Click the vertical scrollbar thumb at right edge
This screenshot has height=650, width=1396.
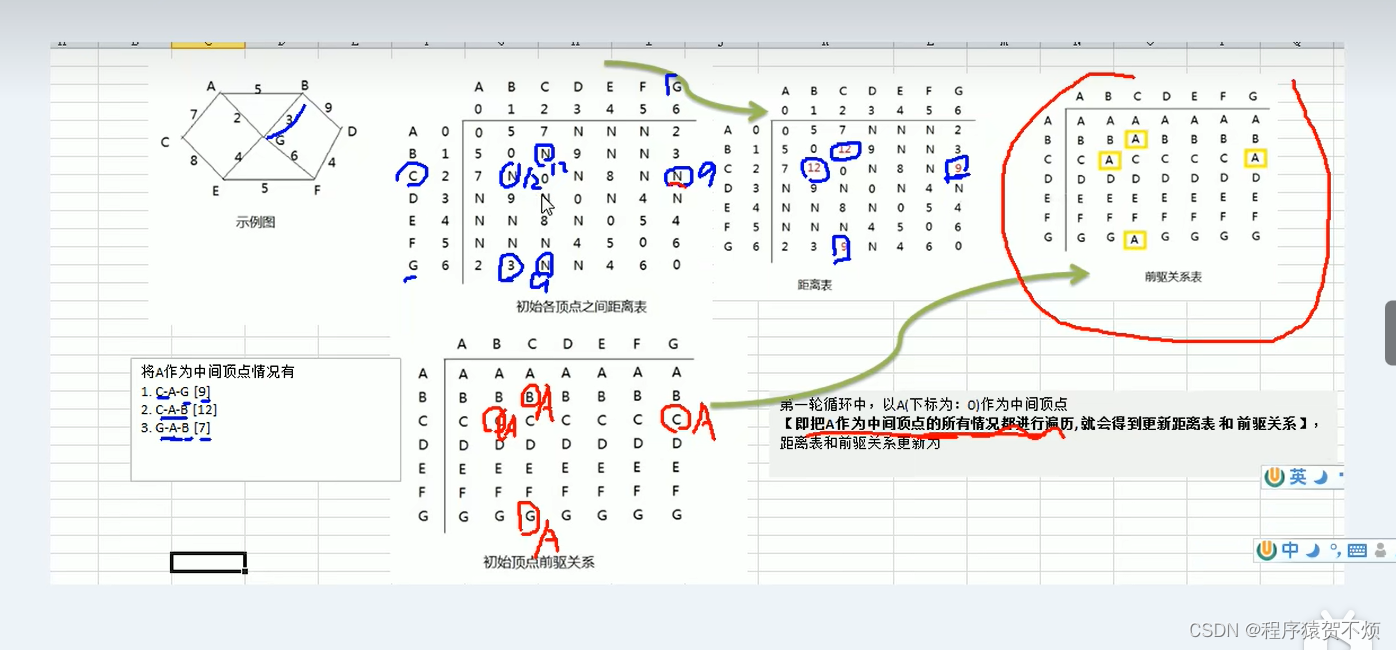[1390, 333]
